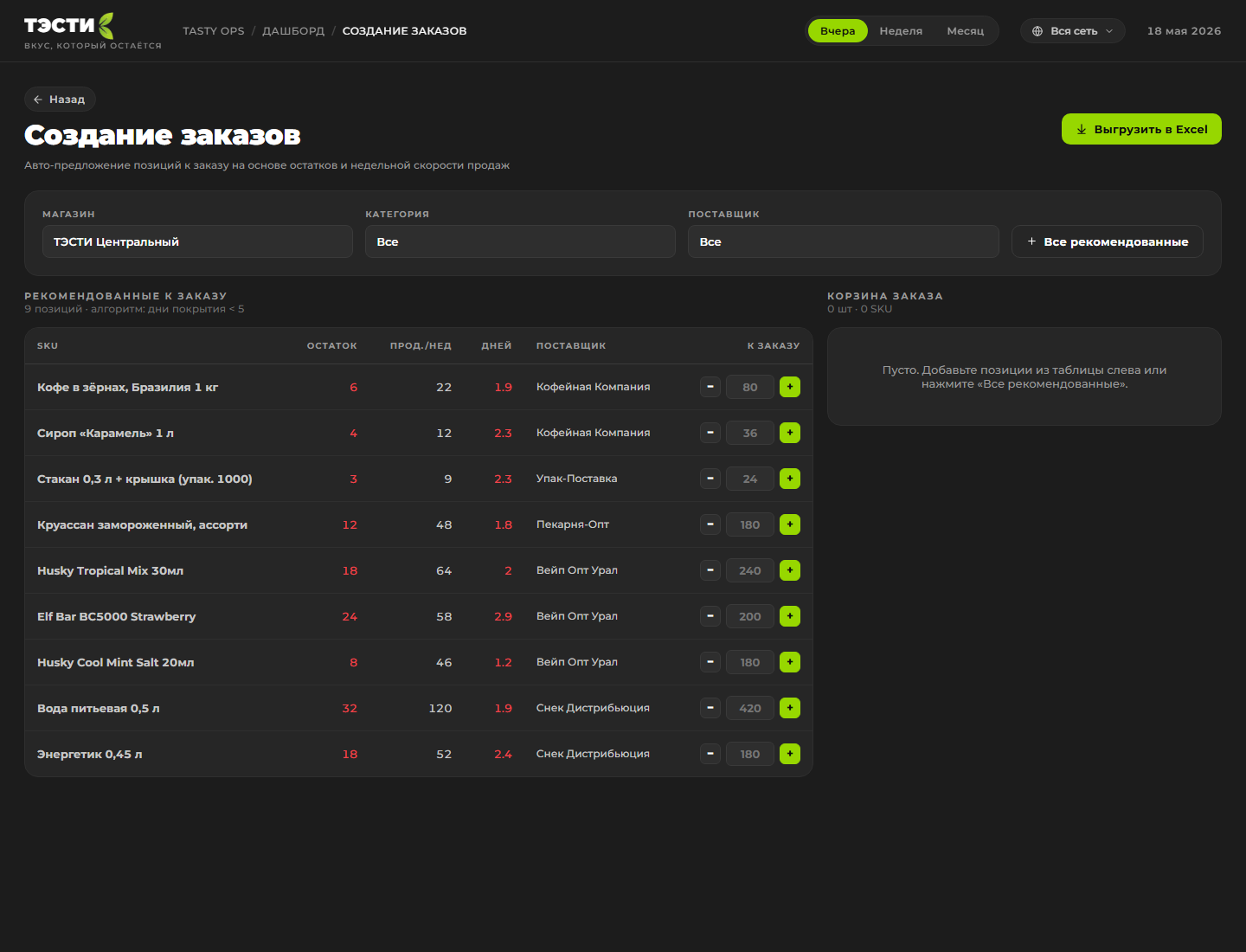Click quantity field 240 for Husky Tropical Mix

pyautogui.click(x=750, y=570)
